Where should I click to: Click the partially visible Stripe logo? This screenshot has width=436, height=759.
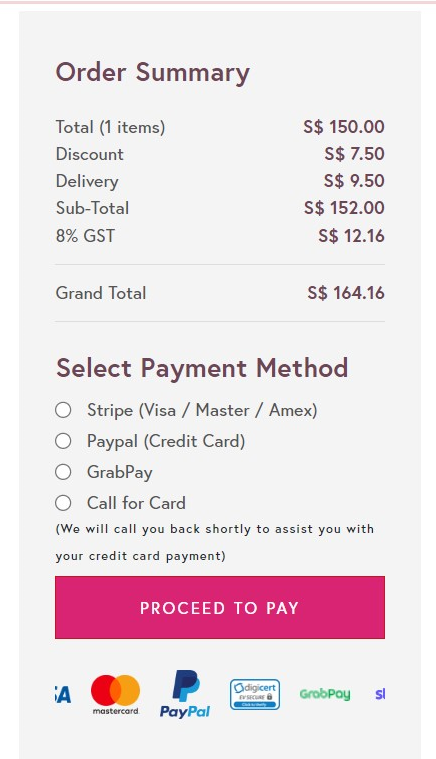[x=380, y=694]
